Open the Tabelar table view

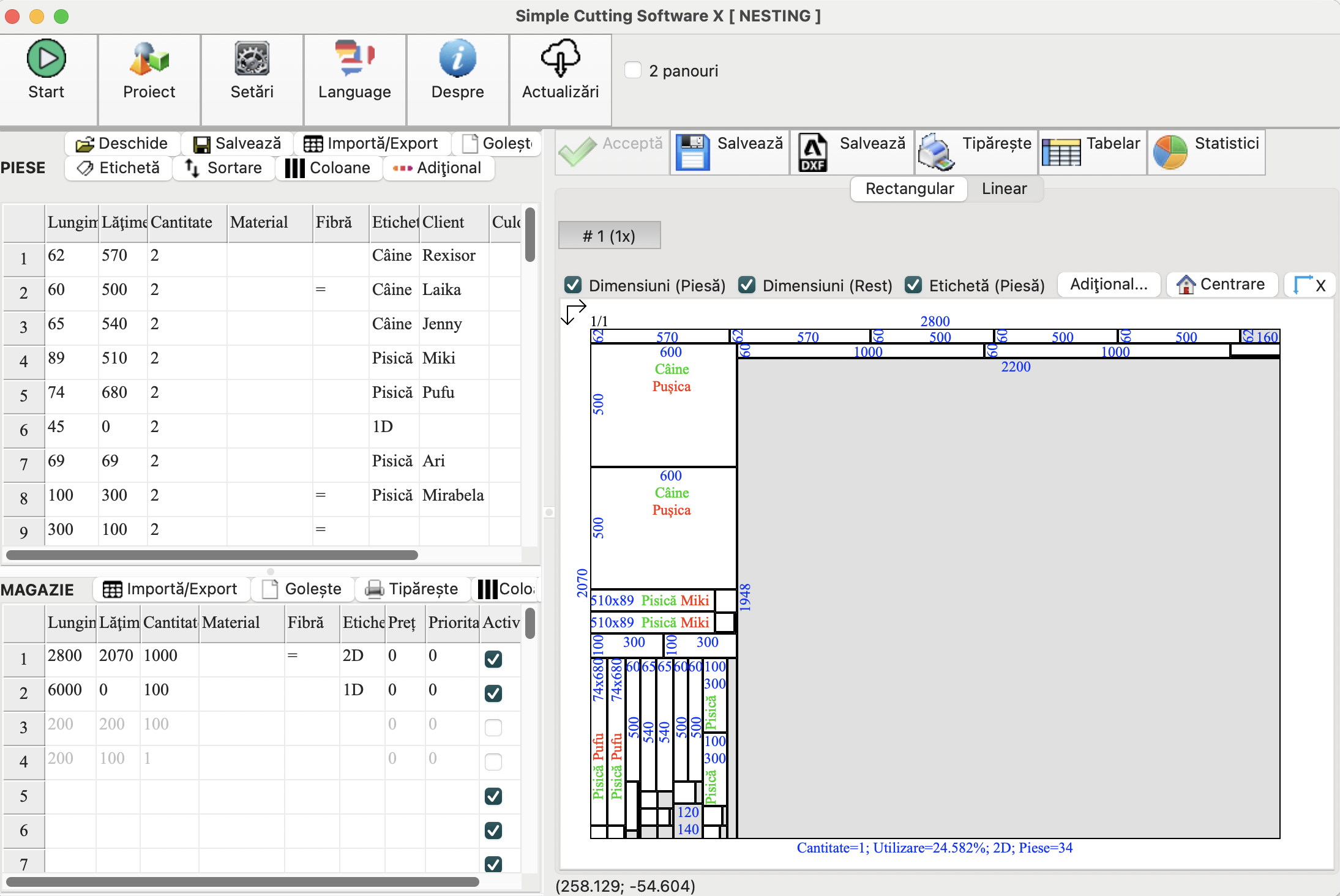(1092, 152)
